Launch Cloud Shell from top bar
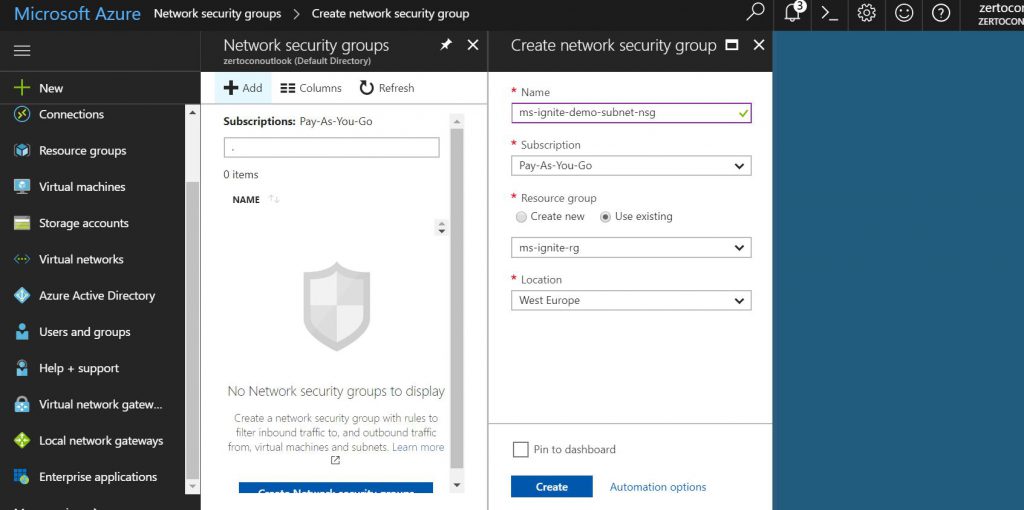The image size is (1024, 510). click(829, 13)
